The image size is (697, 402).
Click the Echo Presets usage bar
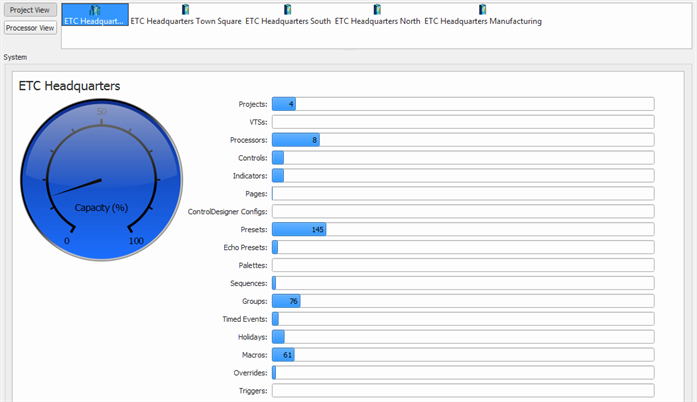(x=463, y=247)
